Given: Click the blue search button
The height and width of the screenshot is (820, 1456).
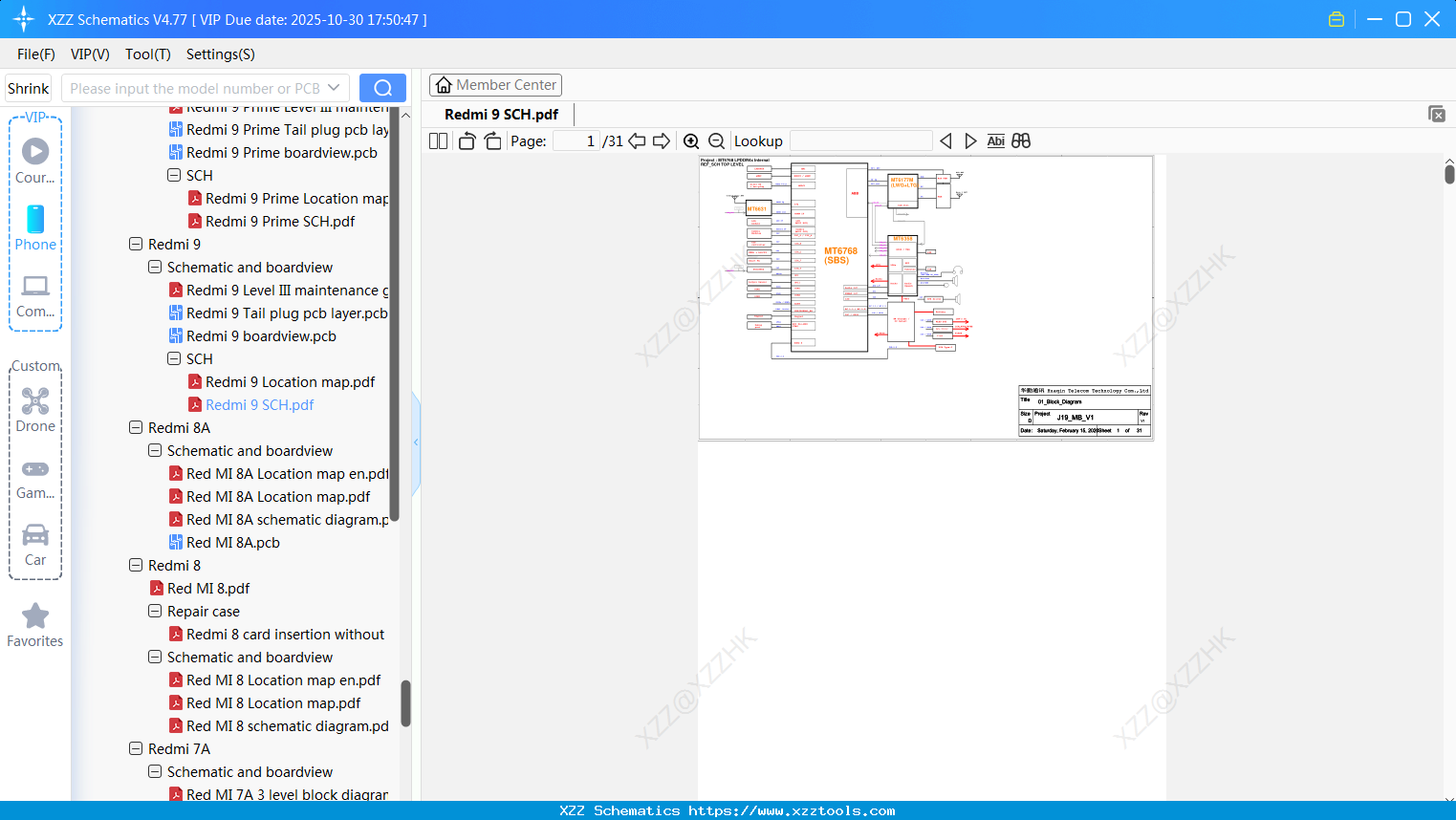Looking at the screenshot, I should [x=382, y=88].
